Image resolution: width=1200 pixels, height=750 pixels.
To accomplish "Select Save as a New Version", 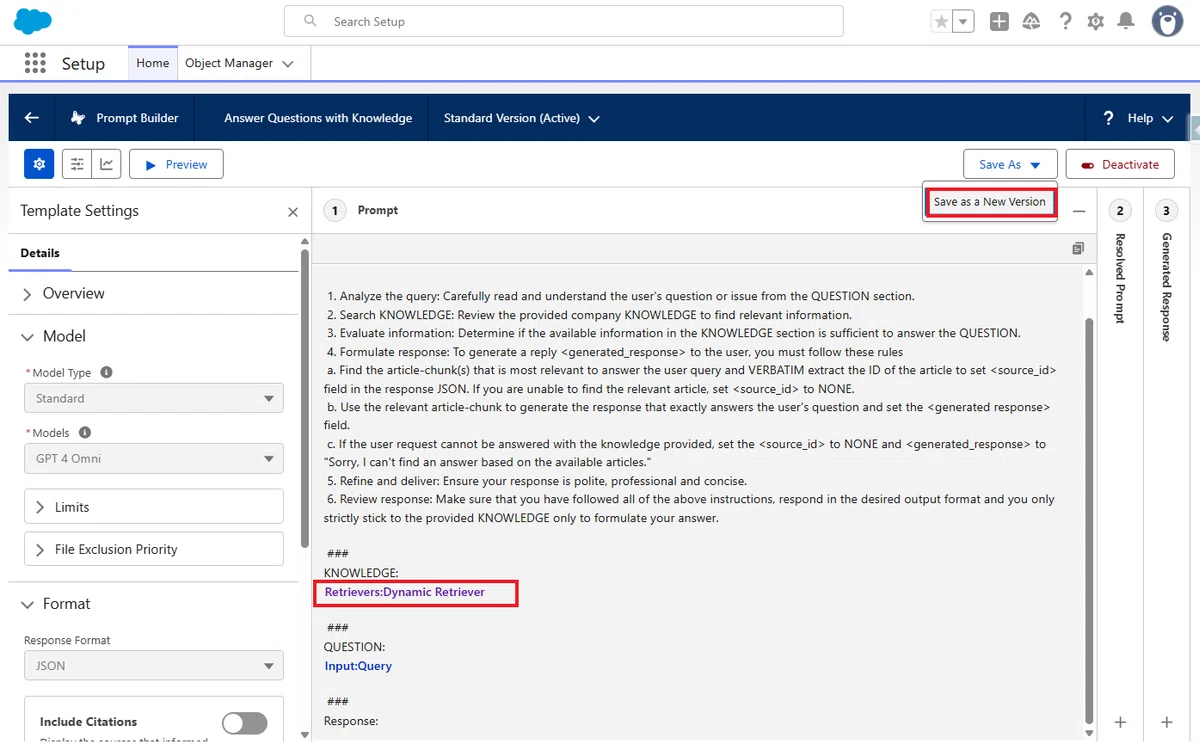I will tap(990, 202).
